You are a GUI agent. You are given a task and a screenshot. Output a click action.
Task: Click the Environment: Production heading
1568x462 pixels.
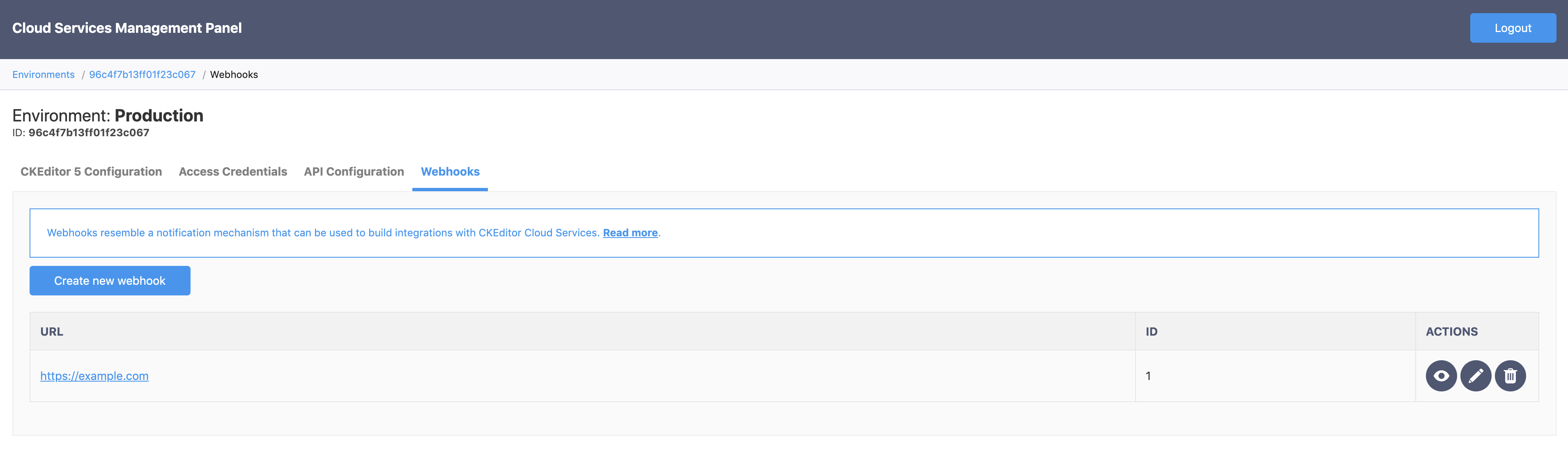click(108, 116)
